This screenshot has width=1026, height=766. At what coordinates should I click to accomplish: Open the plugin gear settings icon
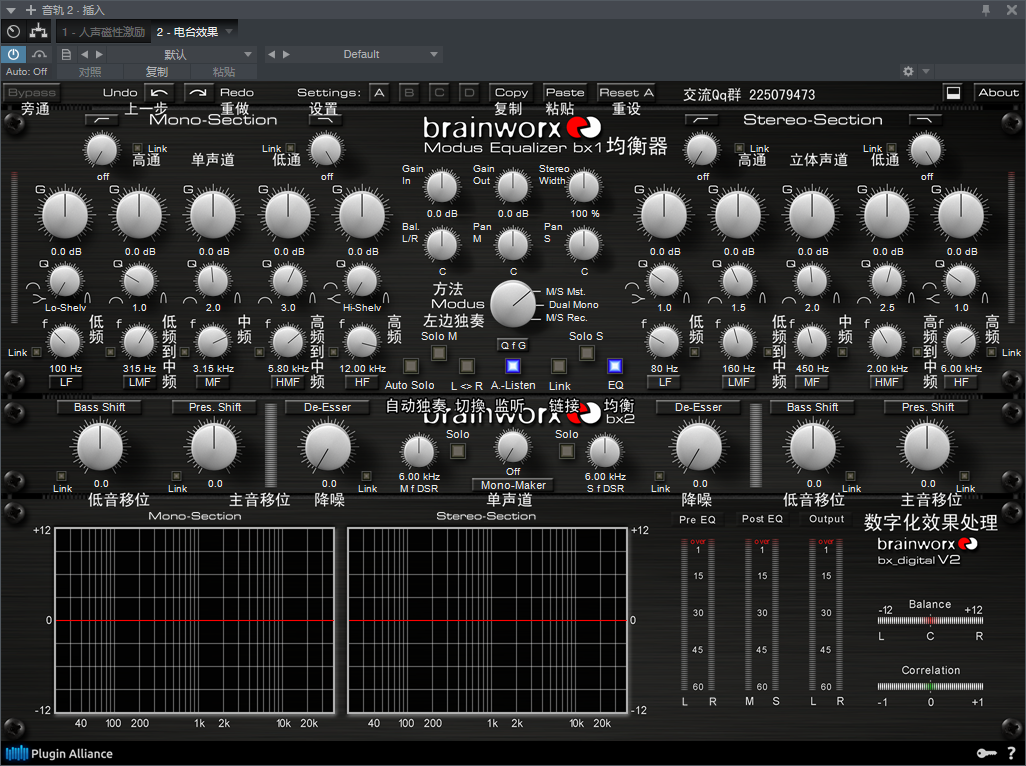coord(908,71)
